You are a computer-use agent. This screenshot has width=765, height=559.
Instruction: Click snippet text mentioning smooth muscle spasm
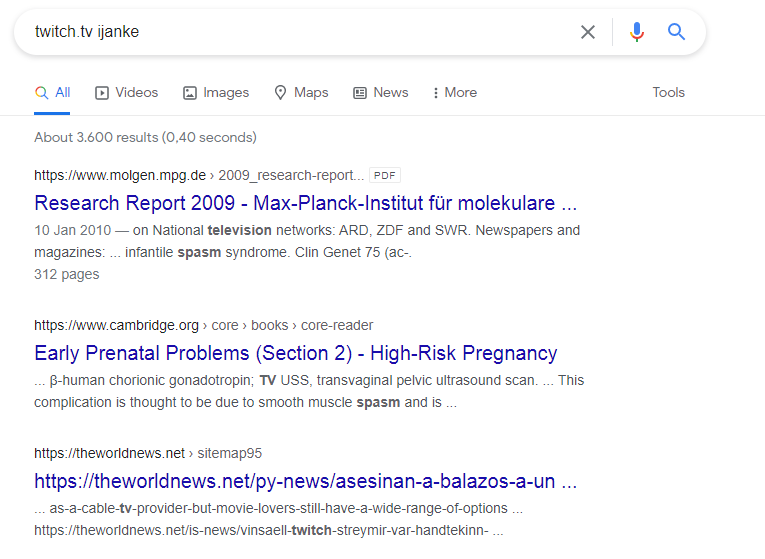pyautogui.click(x=245, y=402)
